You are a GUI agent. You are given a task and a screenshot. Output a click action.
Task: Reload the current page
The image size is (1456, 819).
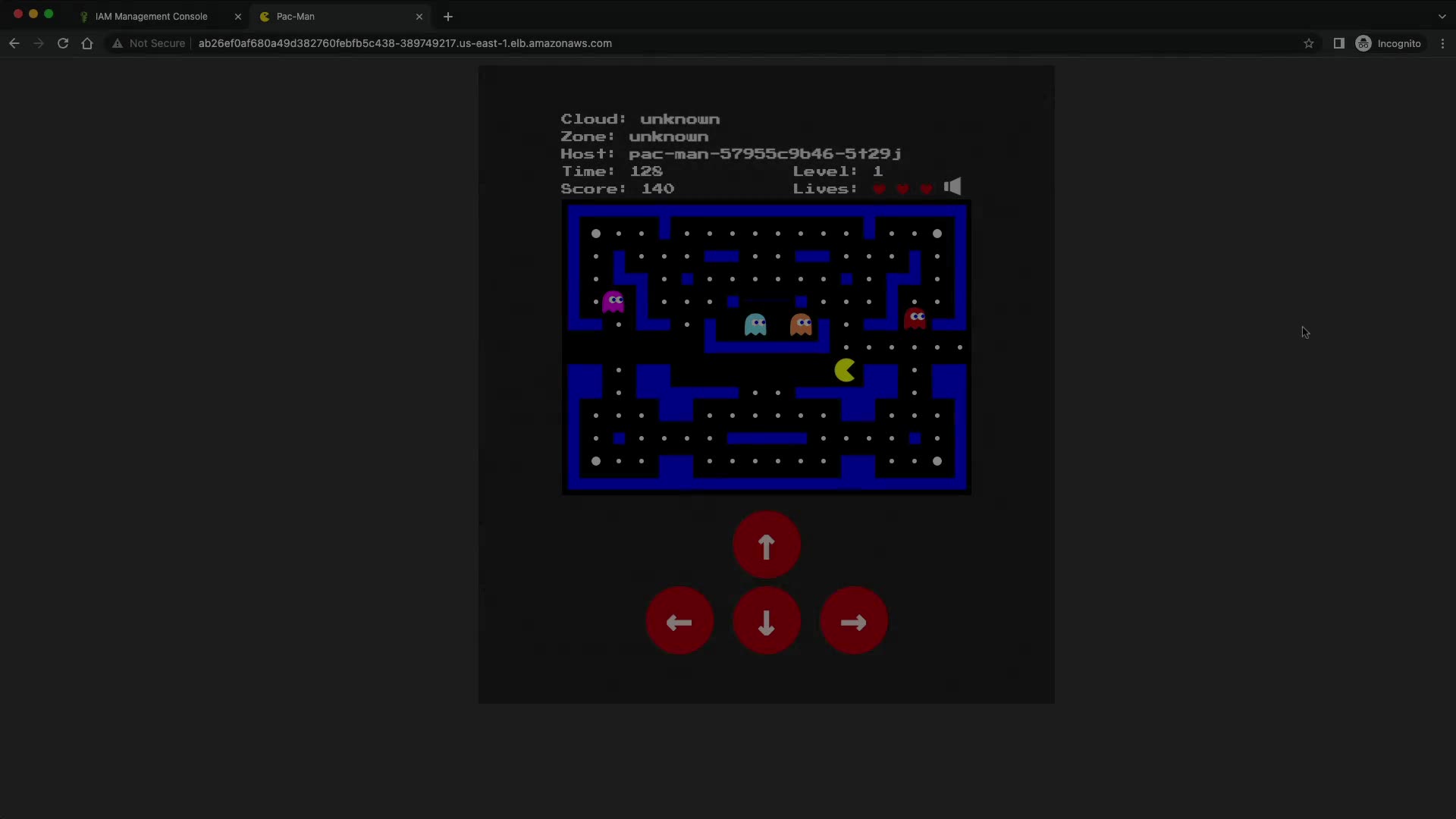pyautogui.click(x=63, y=43)
